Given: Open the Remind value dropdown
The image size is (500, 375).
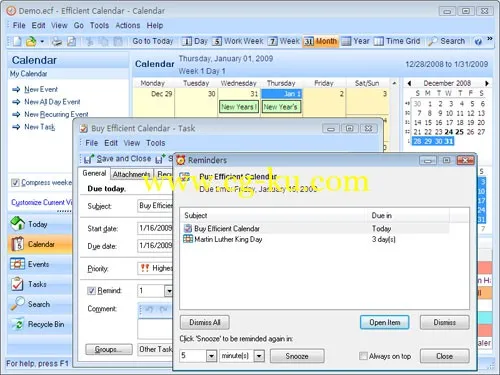Looking at the screenshot, I should 169,291.
